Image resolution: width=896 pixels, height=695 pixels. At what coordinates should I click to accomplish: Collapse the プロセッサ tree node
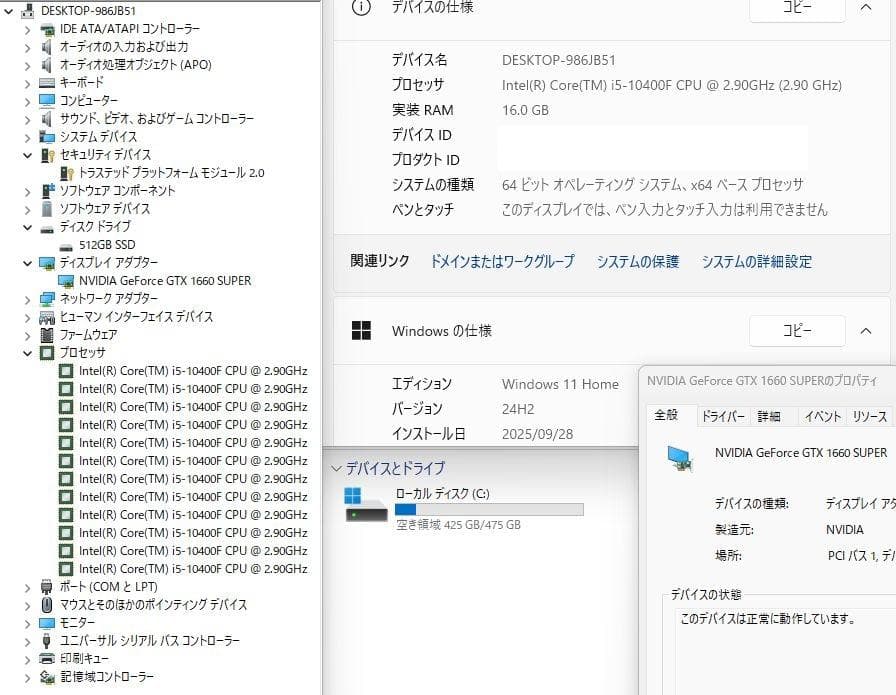tap(27, 352)
